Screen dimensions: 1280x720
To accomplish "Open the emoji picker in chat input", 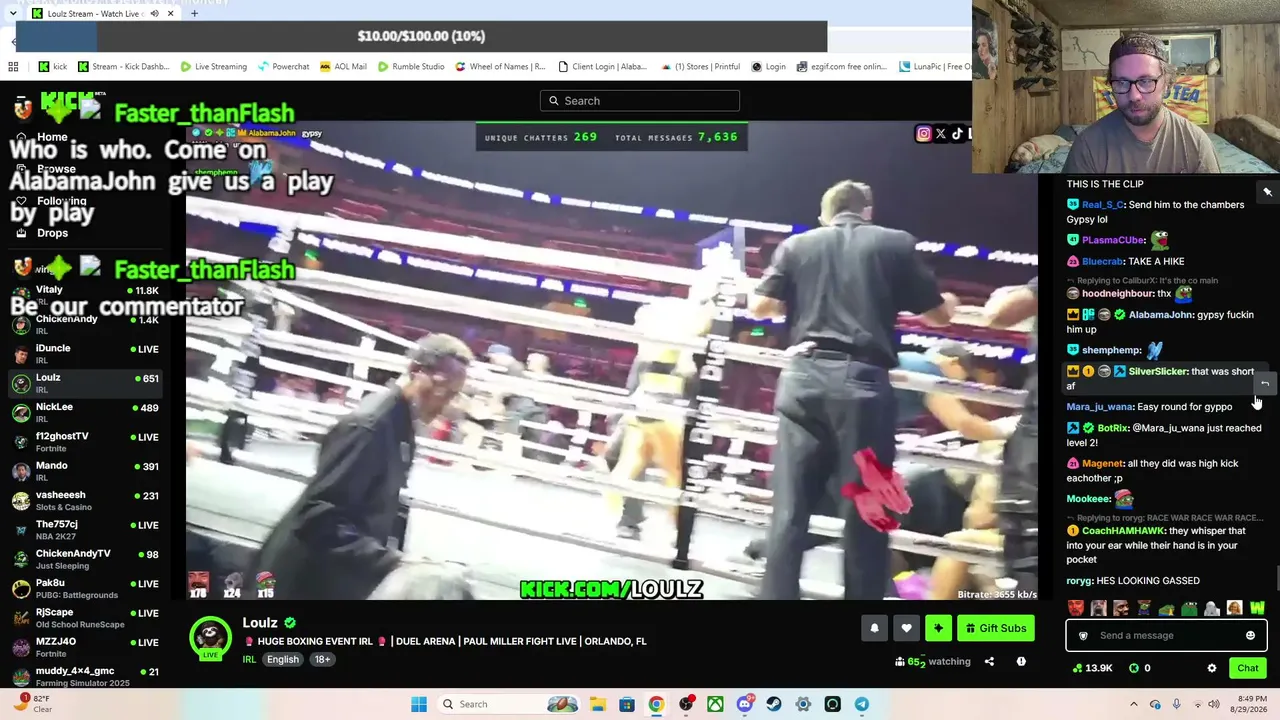I will click(x=1250, y=635).
